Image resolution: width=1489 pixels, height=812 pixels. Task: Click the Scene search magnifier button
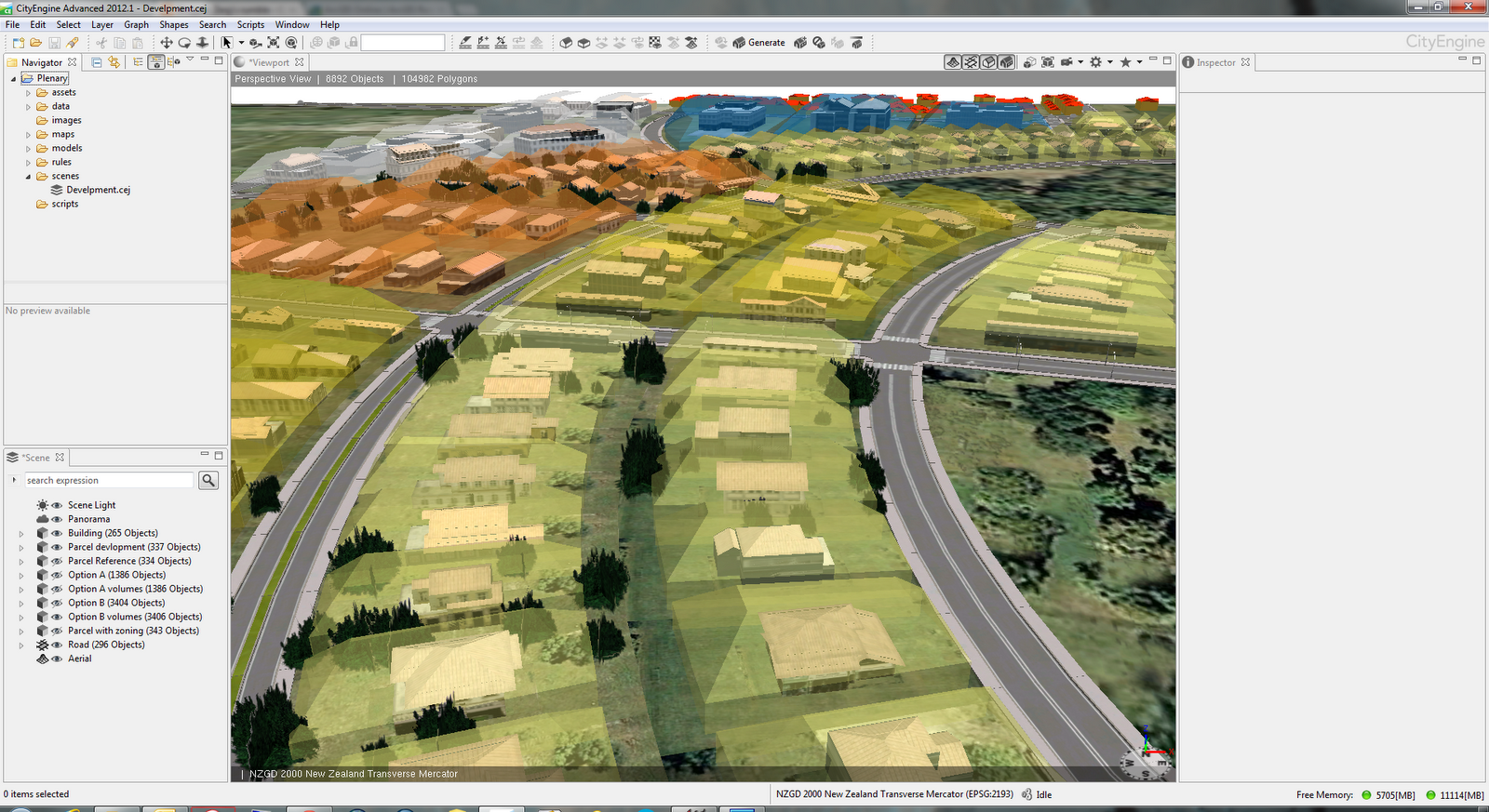click(x=208, y=480)
